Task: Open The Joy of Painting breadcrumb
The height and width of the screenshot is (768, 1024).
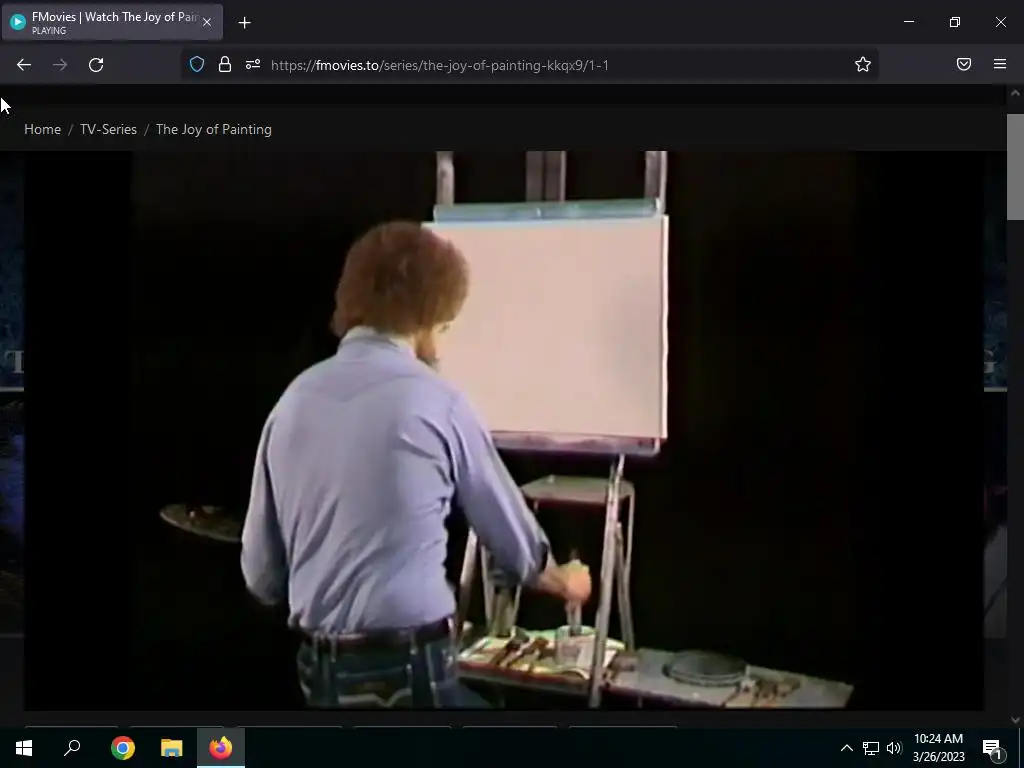Action: (214, 129)
